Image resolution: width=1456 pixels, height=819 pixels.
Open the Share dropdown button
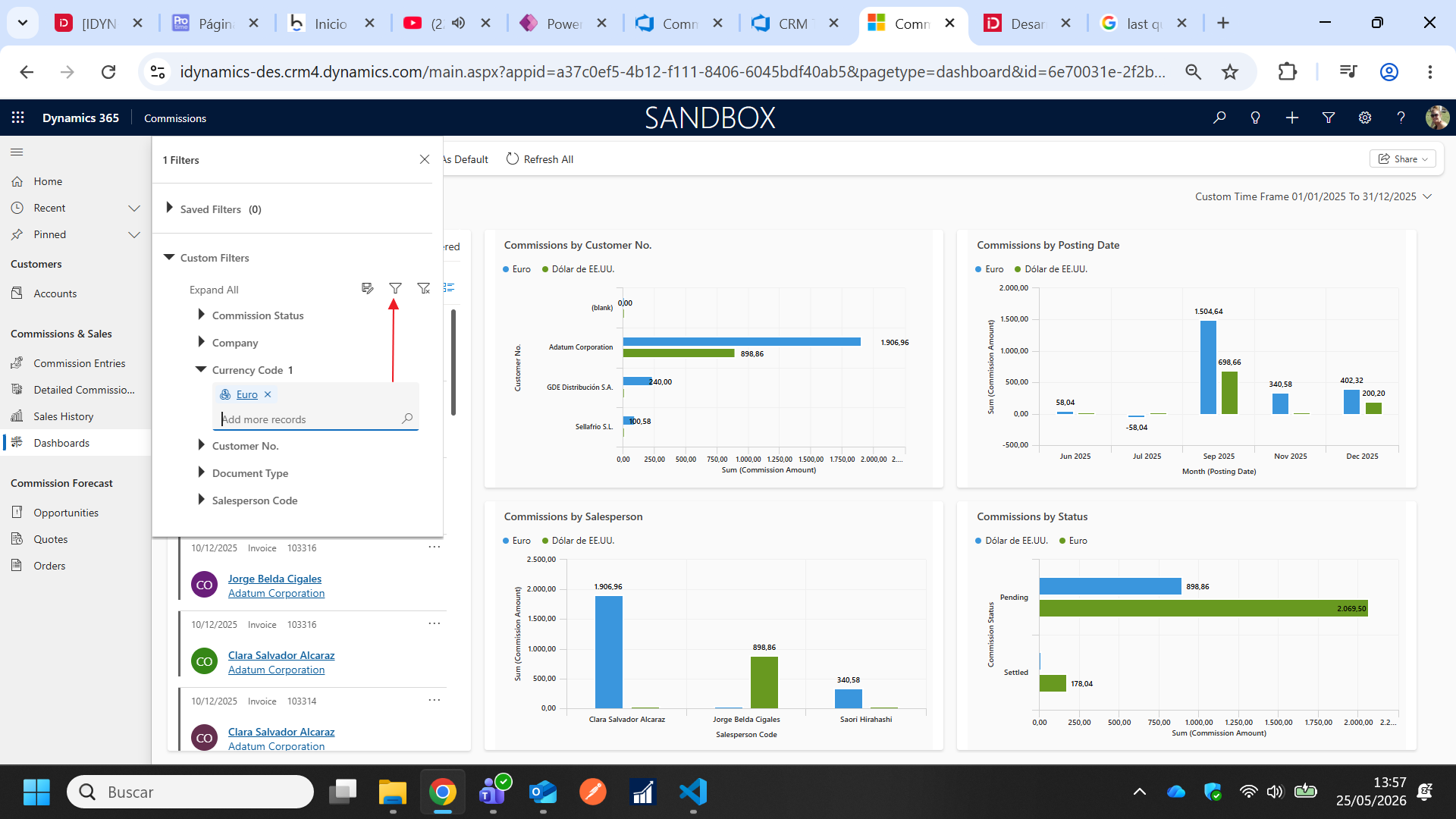coord(1403,159)
